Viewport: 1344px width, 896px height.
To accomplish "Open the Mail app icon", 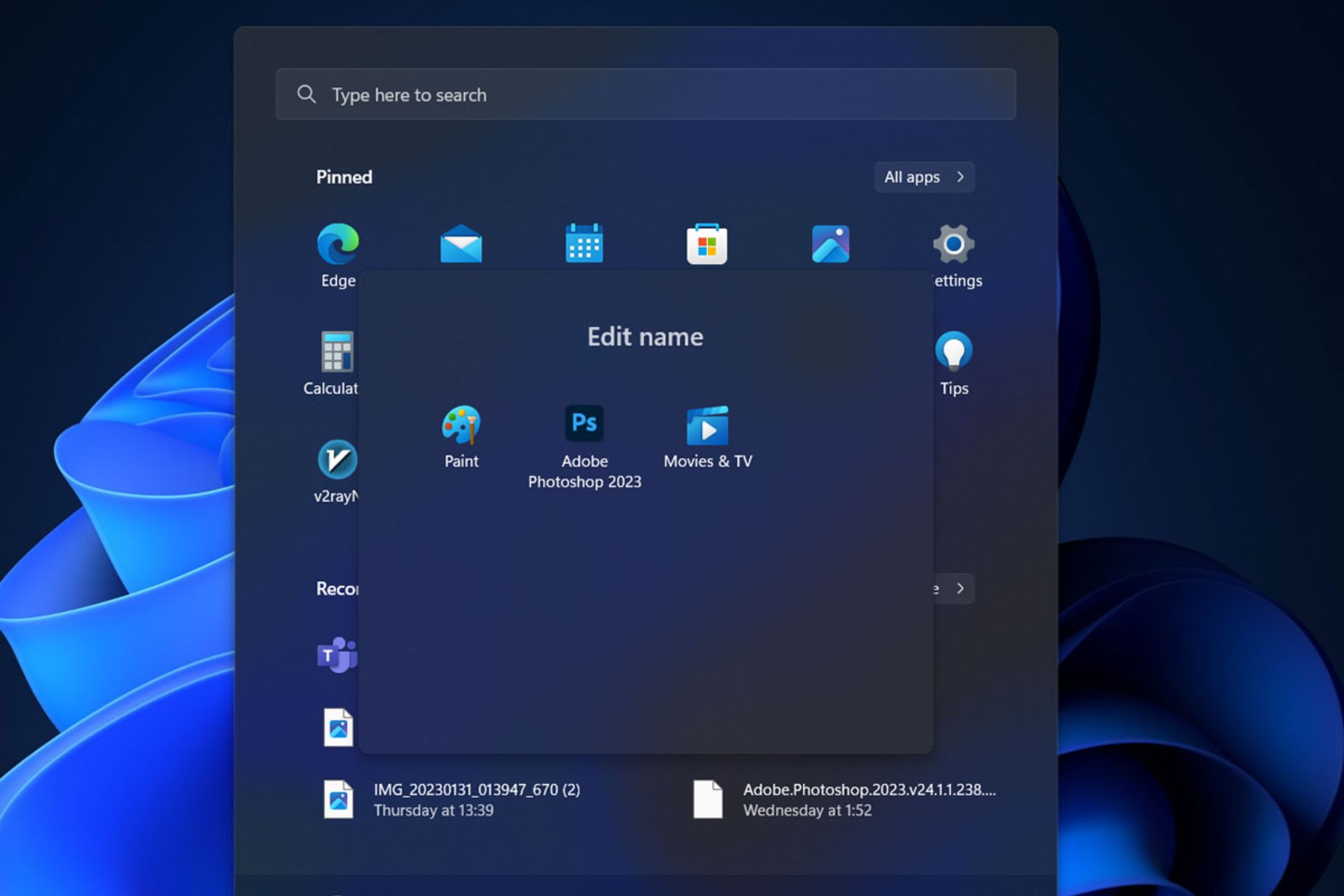I will [x=461, y=244].
